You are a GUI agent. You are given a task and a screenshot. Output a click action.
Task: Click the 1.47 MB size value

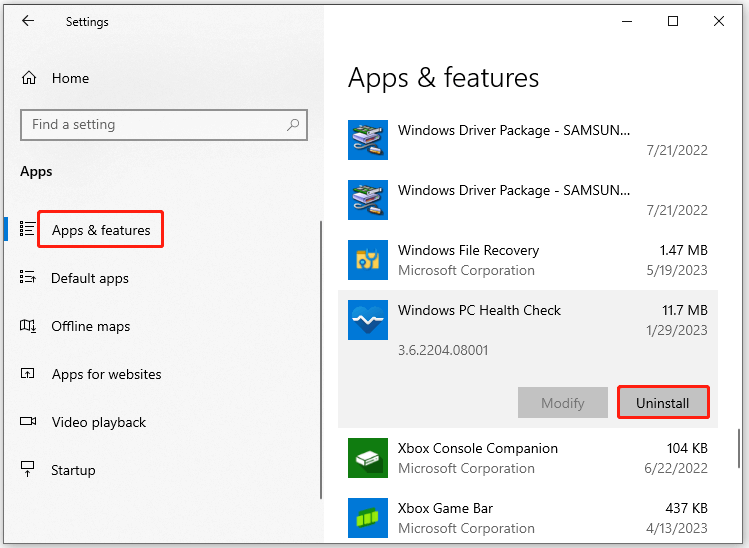click(x=684, y=250)
